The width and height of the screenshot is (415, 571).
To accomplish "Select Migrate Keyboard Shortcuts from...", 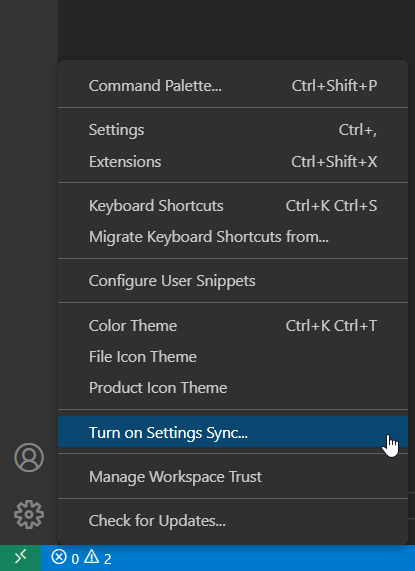I will 233,237.
